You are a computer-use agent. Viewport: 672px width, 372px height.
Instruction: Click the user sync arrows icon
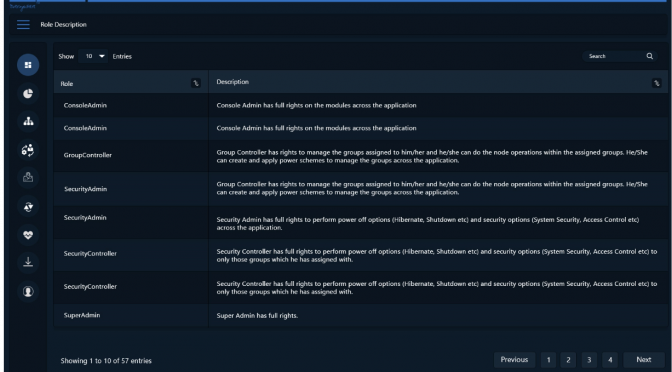coord(28,150)
